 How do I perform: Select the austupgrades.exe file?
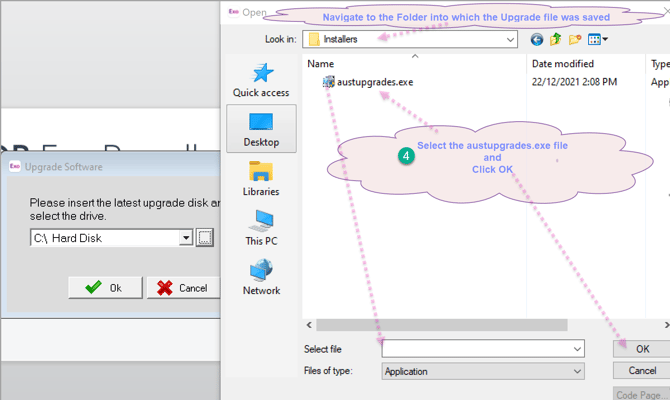tap(368, 82)
